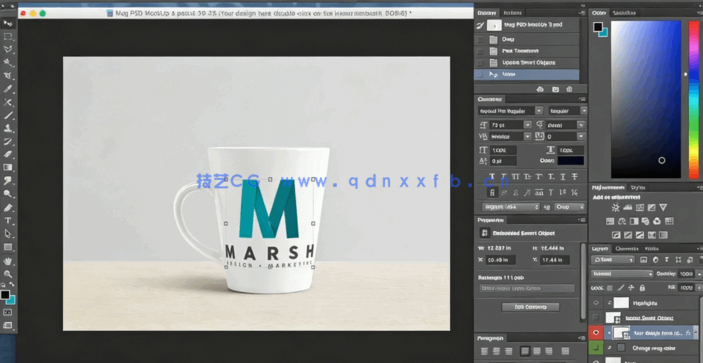This screenshot has height=363, width=703.
Task: Select the Gradient tool
Action: pyautogui.click(x=8, y=167)
